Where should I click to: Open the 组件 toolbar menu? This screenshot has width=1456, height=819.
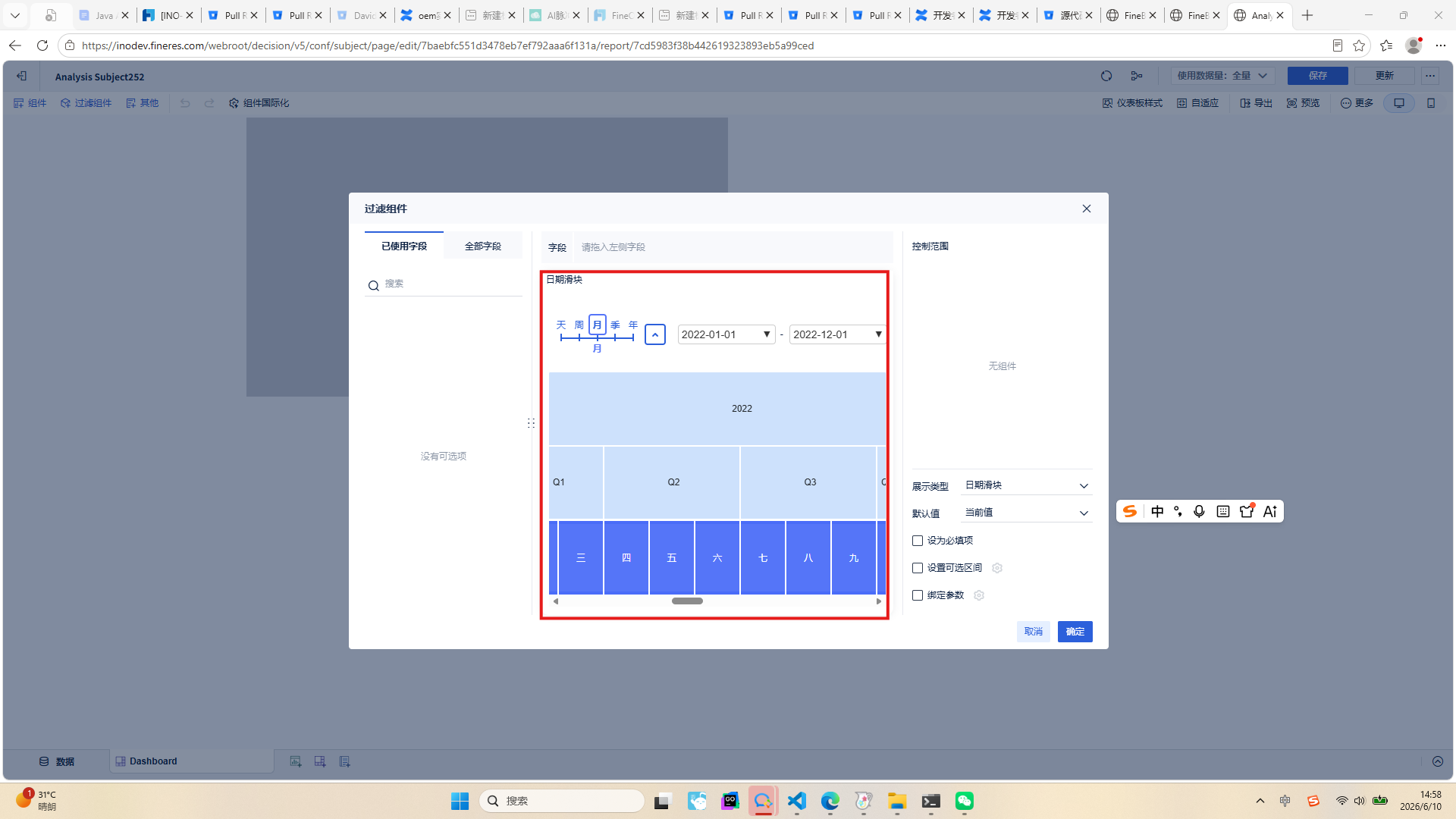(x=30, y=103)
